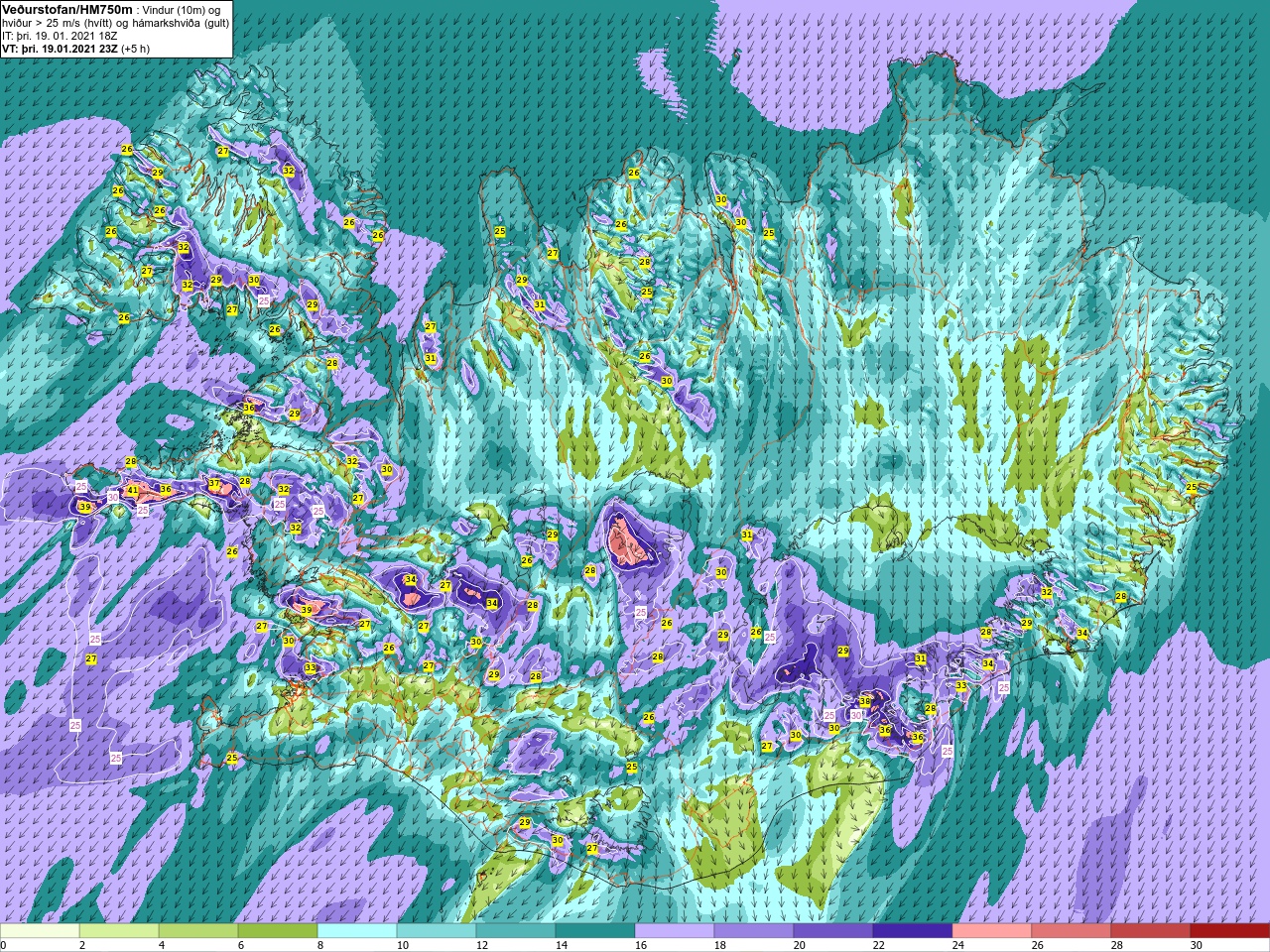The image size is (1270, 952).
Task: Pick the green 4–6 m/s legend swatch
Action: tap(198, 931)
